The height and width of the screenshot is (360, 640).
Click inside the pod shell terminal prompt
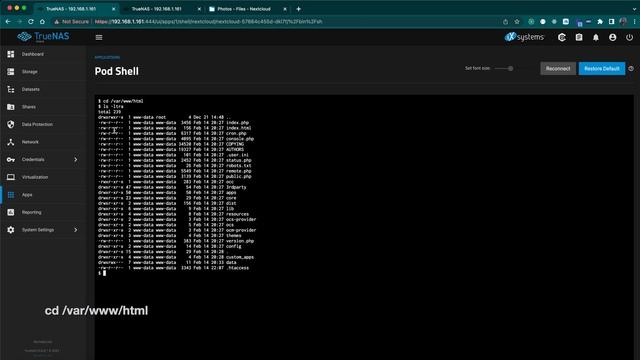tap(104, 273)
